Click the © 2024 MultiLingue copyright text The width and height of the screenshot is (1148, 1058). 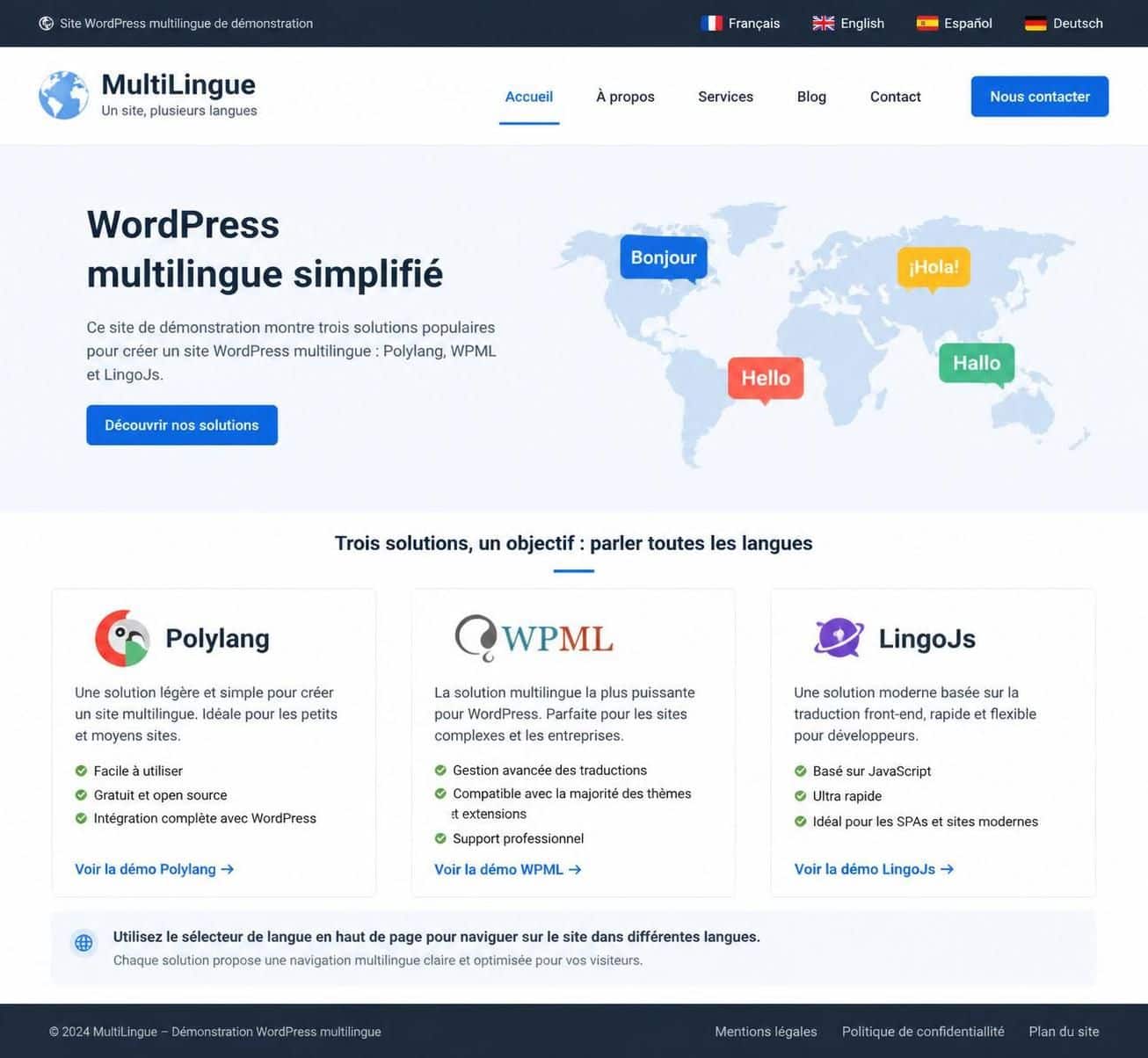point(215,1032)
